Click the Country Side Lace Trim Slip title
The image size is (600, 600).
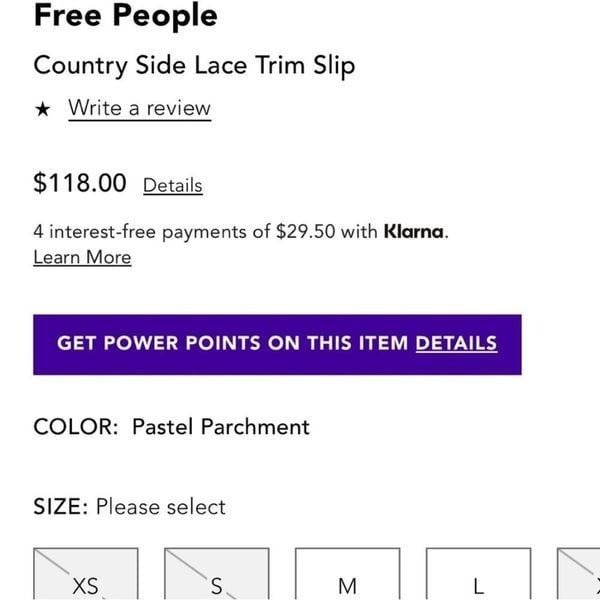point(194,65)
